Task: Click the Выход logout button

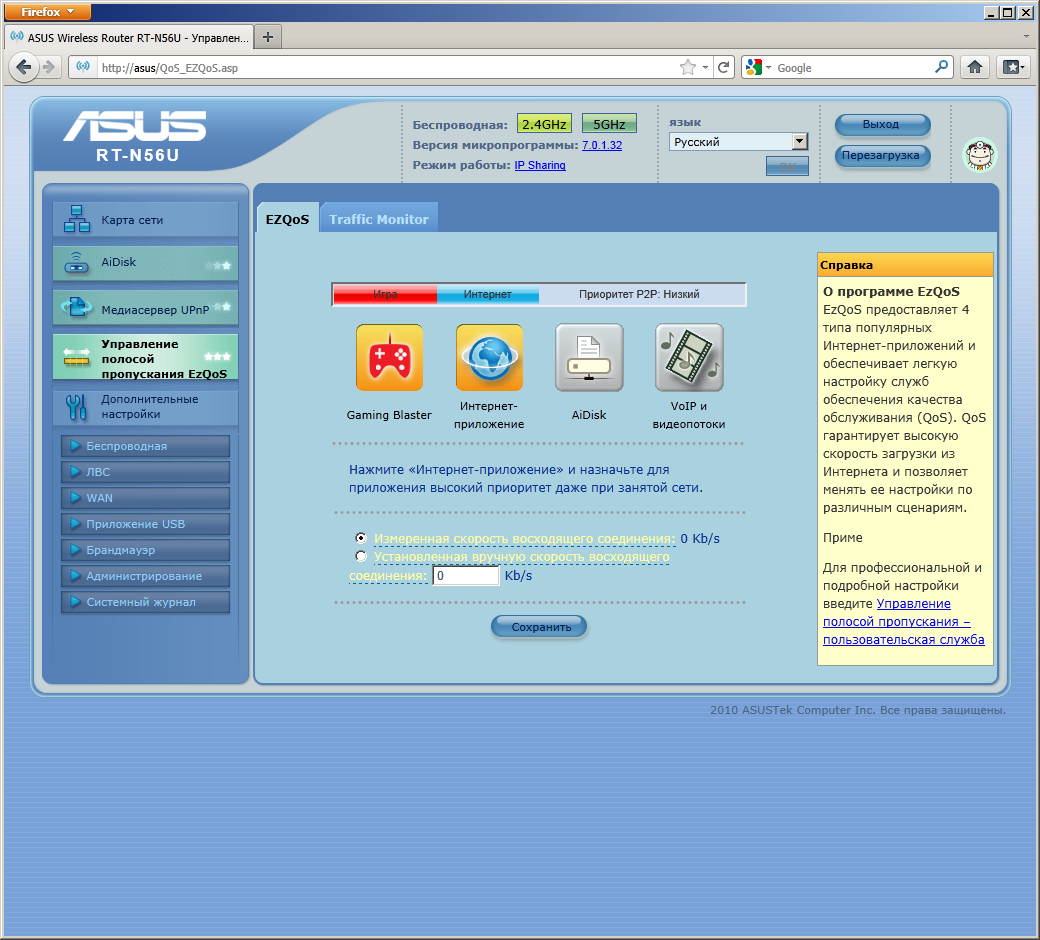Action: 882,124
